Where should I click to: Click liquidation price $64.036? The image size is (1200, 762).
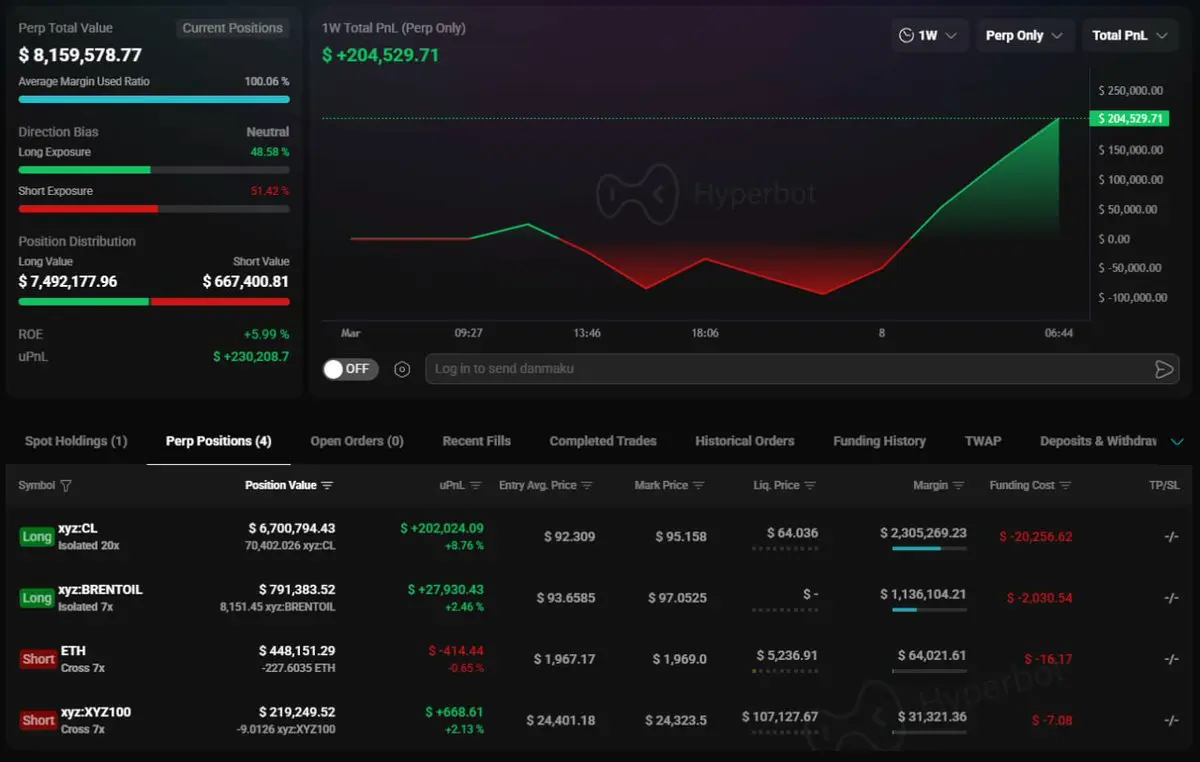(792, 533)
